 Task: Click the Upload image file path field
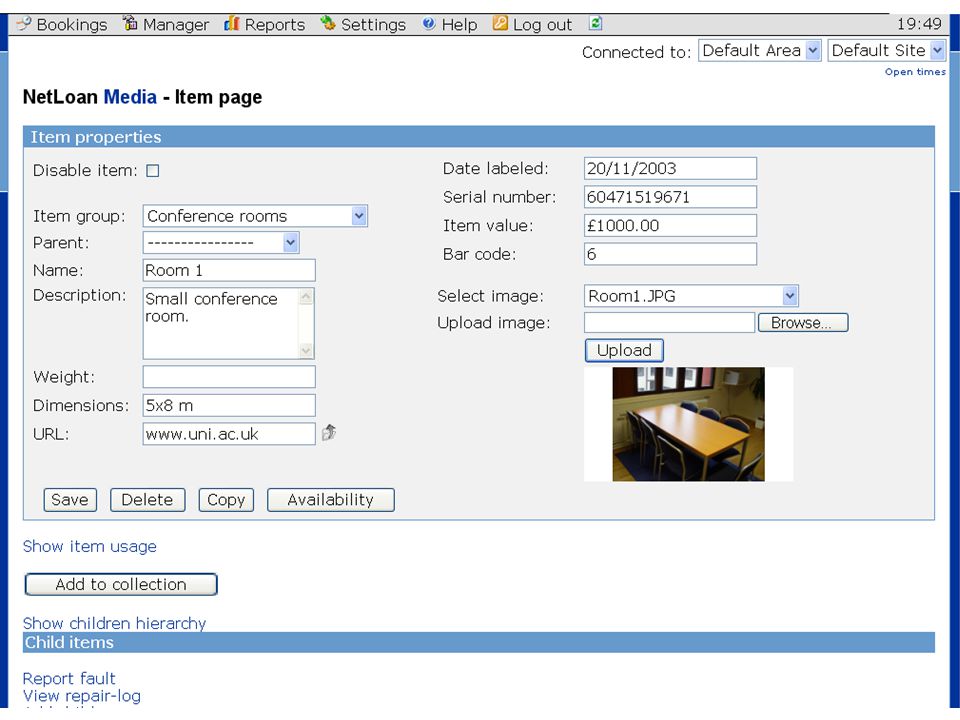coord(669,323)
